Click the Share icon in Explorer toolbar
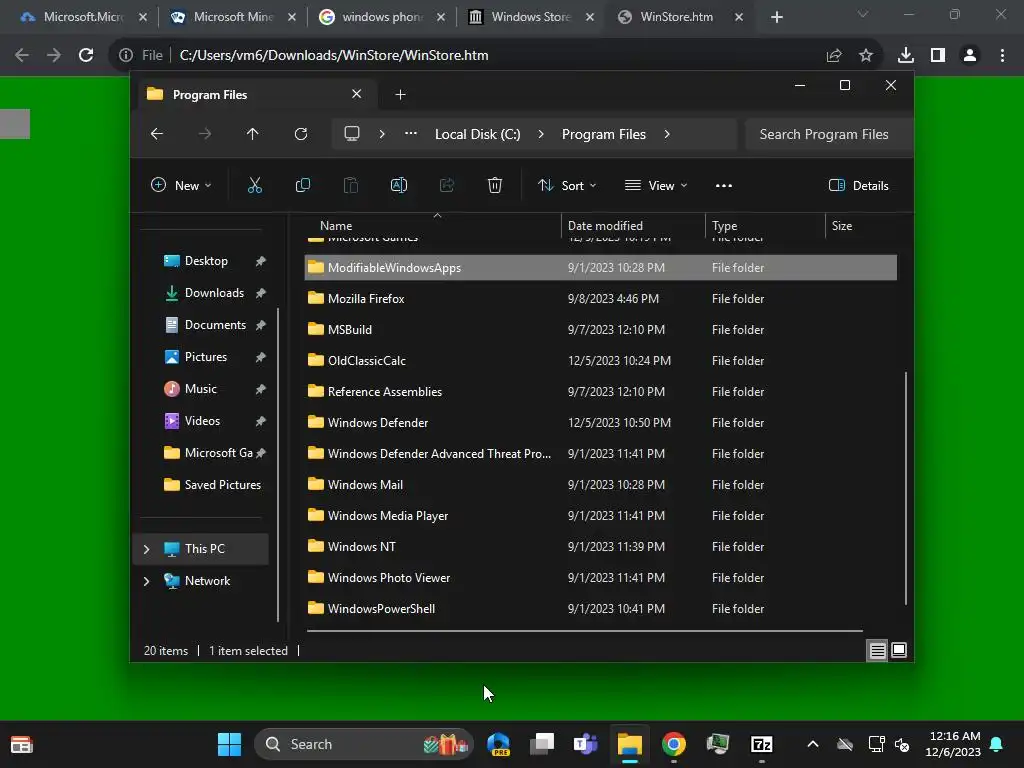Screen dimensions: 1024x768 447,185
